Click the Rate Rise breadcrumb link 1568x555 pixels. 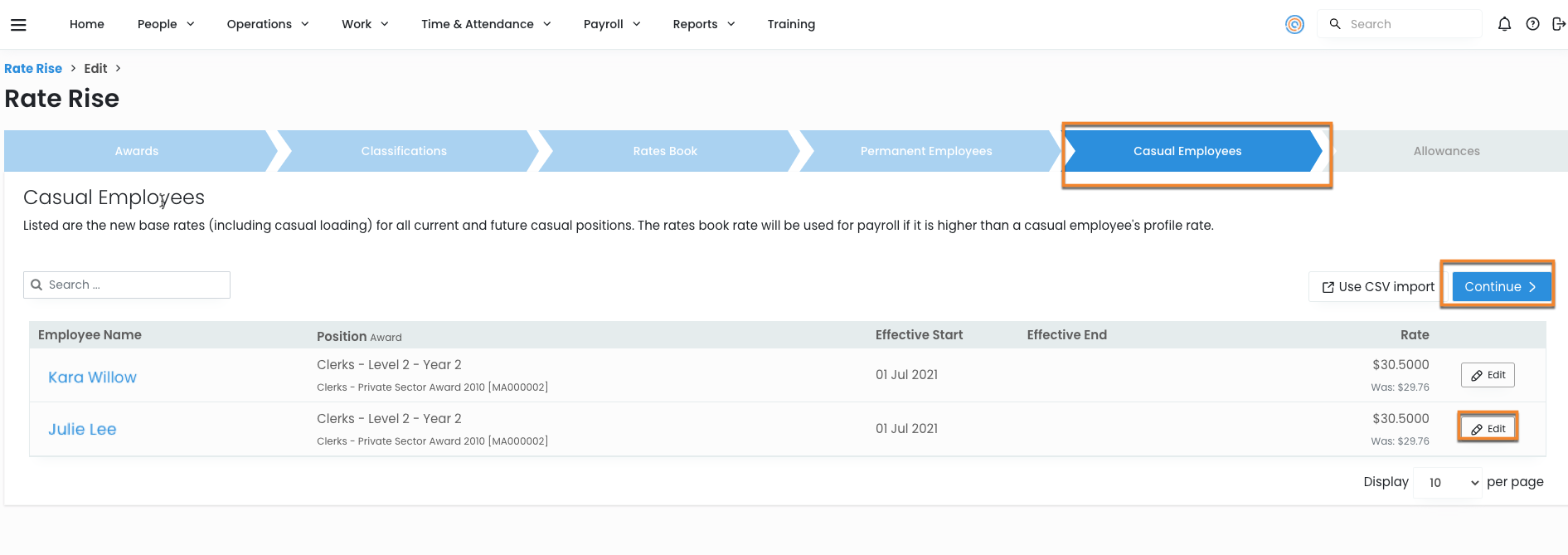[x=33, y=69]
